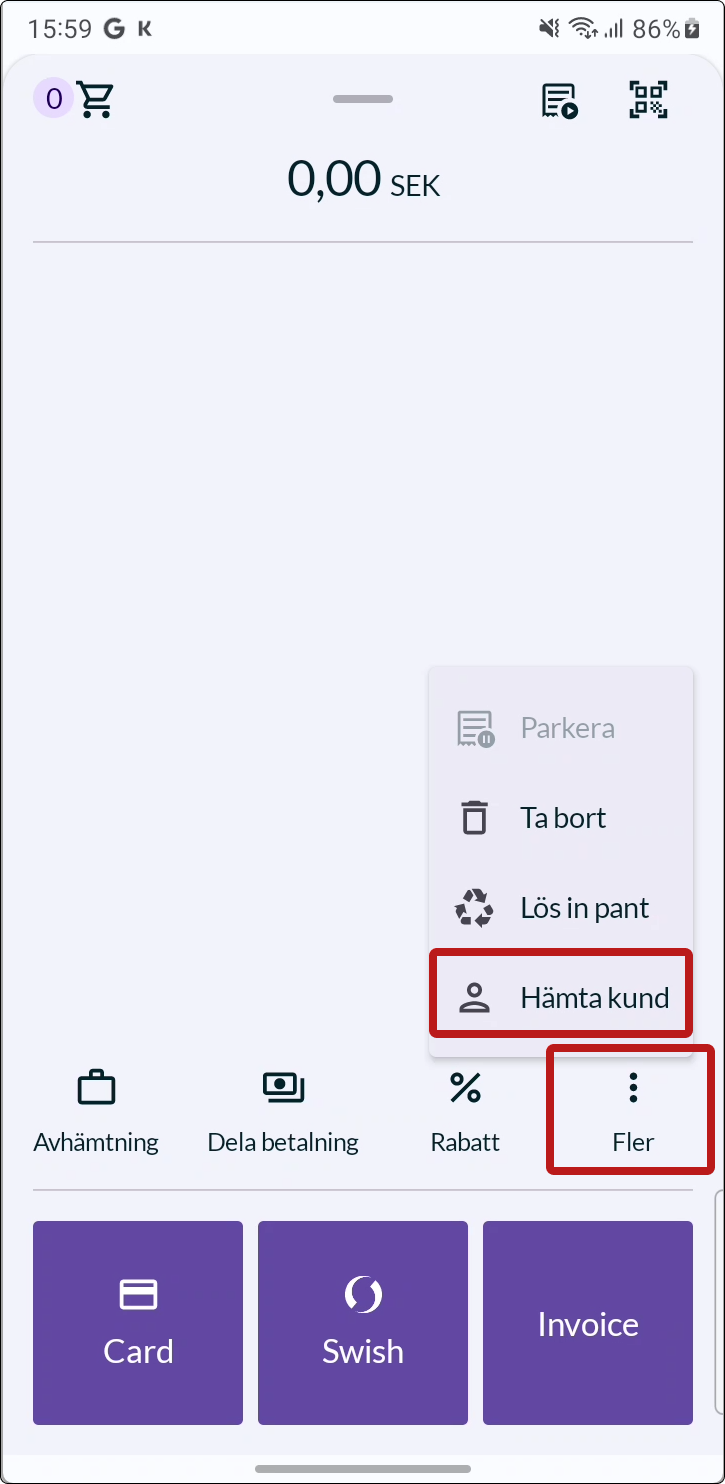
Task: Pay with the Card button
Action: click(x=138, y=1322)
